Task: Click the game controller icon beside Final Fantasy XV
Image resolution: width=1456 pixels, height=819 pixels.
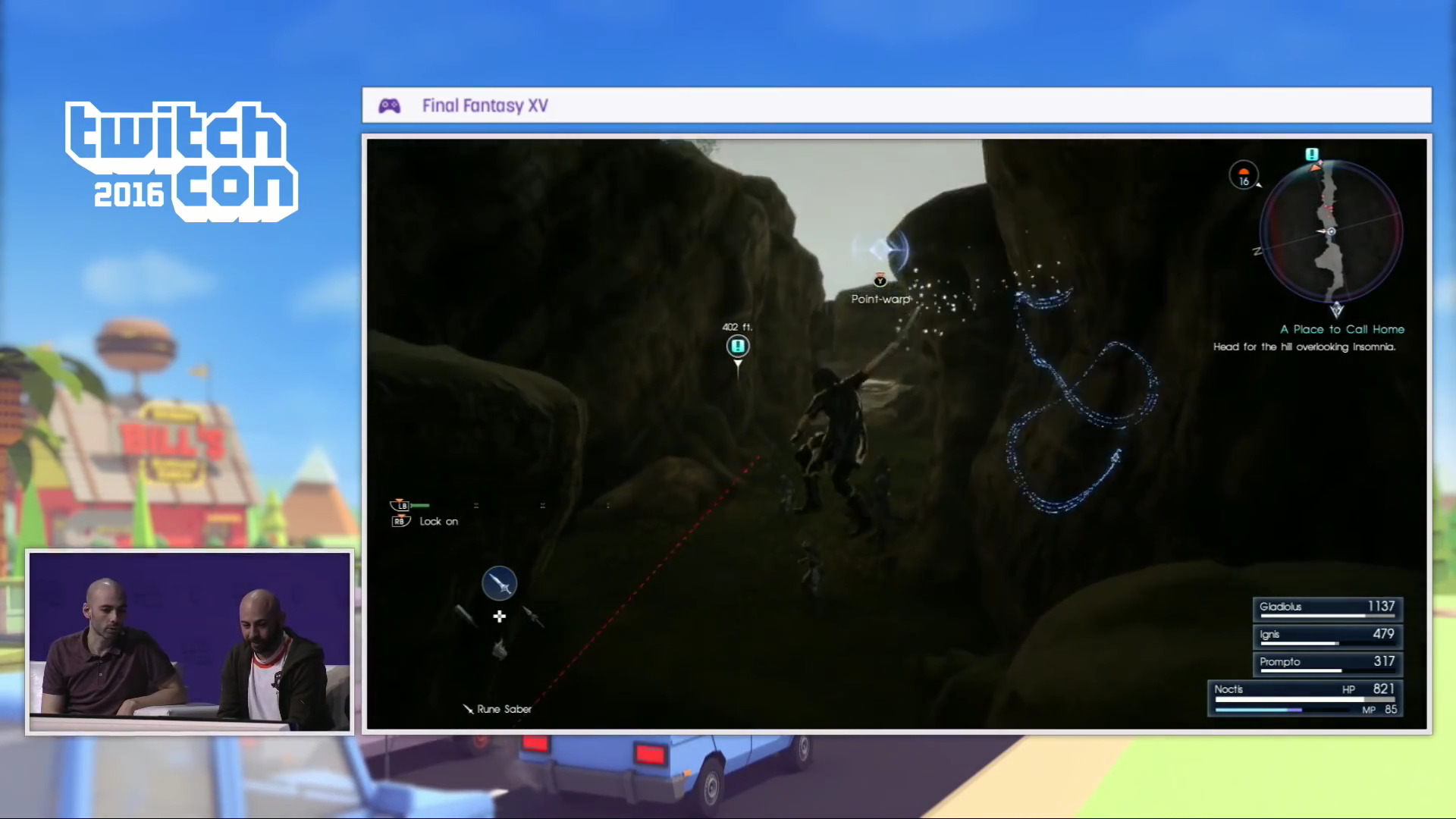Action: point(390,106)
